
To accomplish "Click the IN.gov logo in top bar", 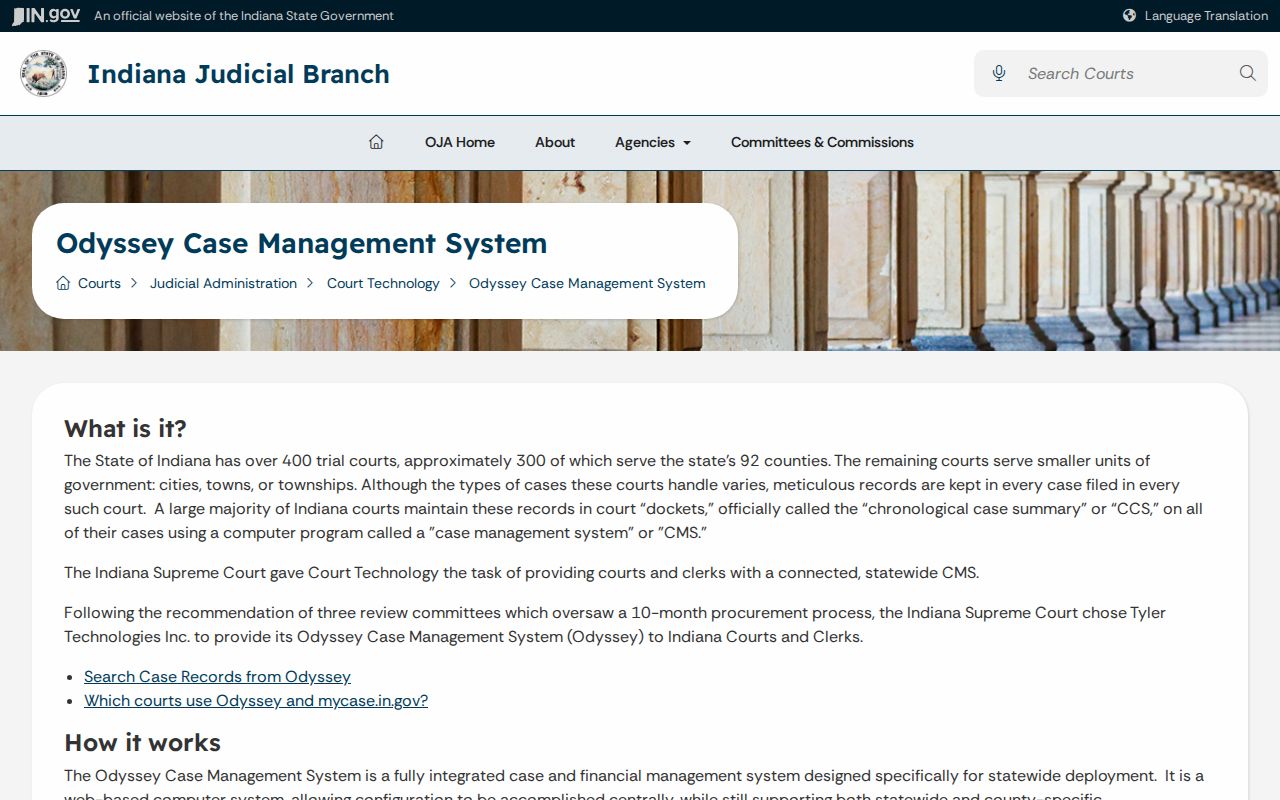I will pos(46,15).
